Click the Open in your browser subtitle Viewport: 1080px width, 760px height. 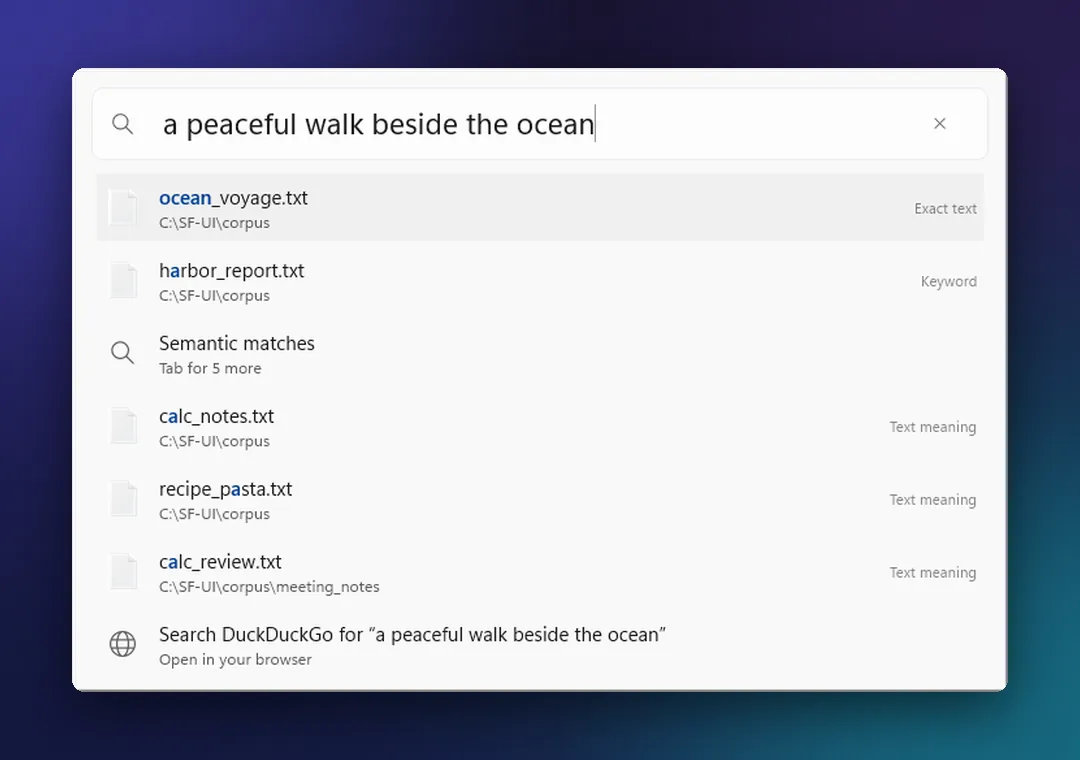pos(235,660)
